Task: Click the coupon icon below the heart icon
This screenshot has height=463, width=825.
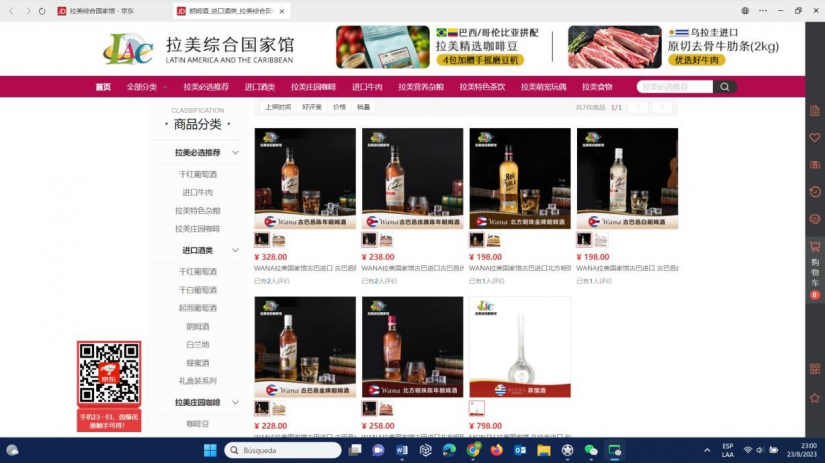Action: (x=814, y=165)
